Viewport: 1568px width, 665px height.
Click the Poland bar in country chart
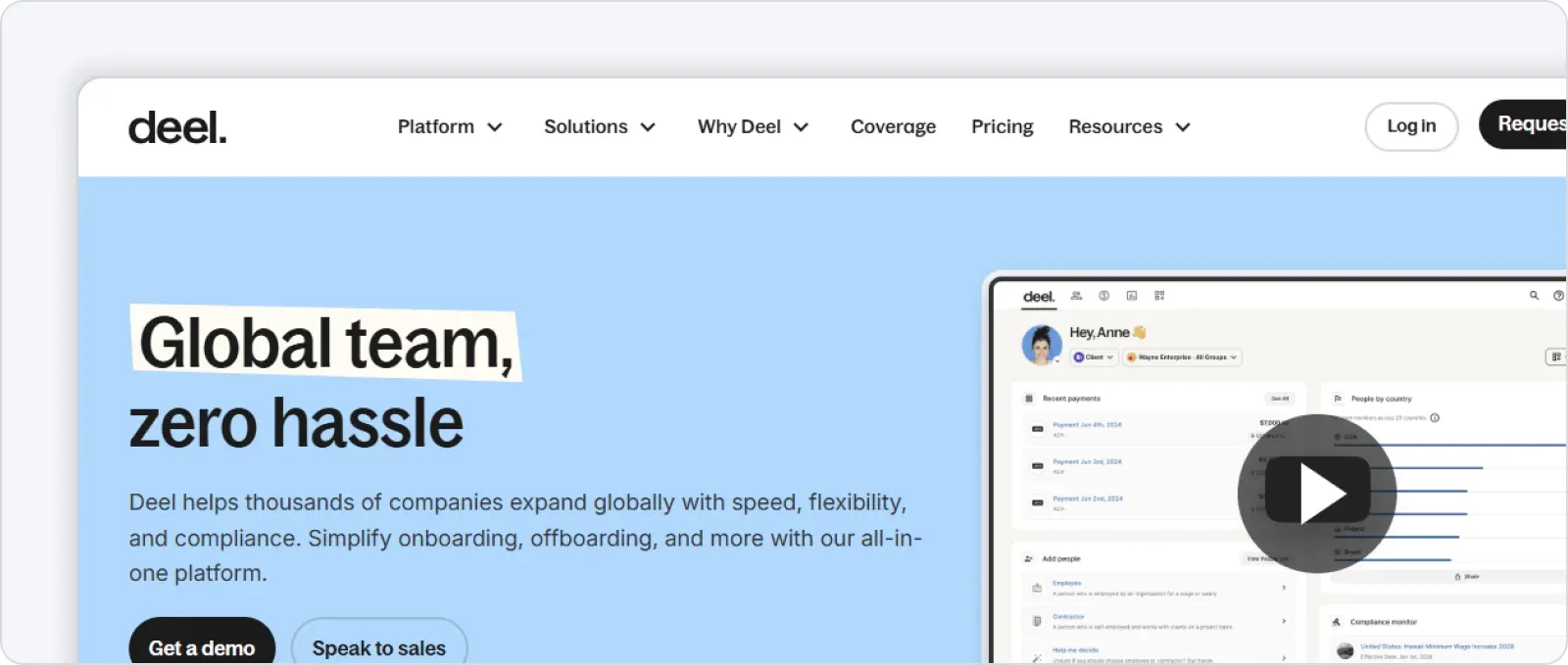click(x=1398, y=537)
